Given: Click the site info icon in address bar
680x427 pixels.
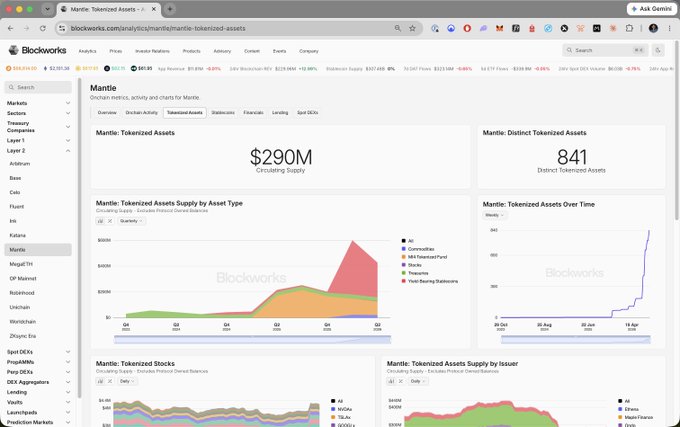Looking at the screenshot, I should click(x=62, y=28).
